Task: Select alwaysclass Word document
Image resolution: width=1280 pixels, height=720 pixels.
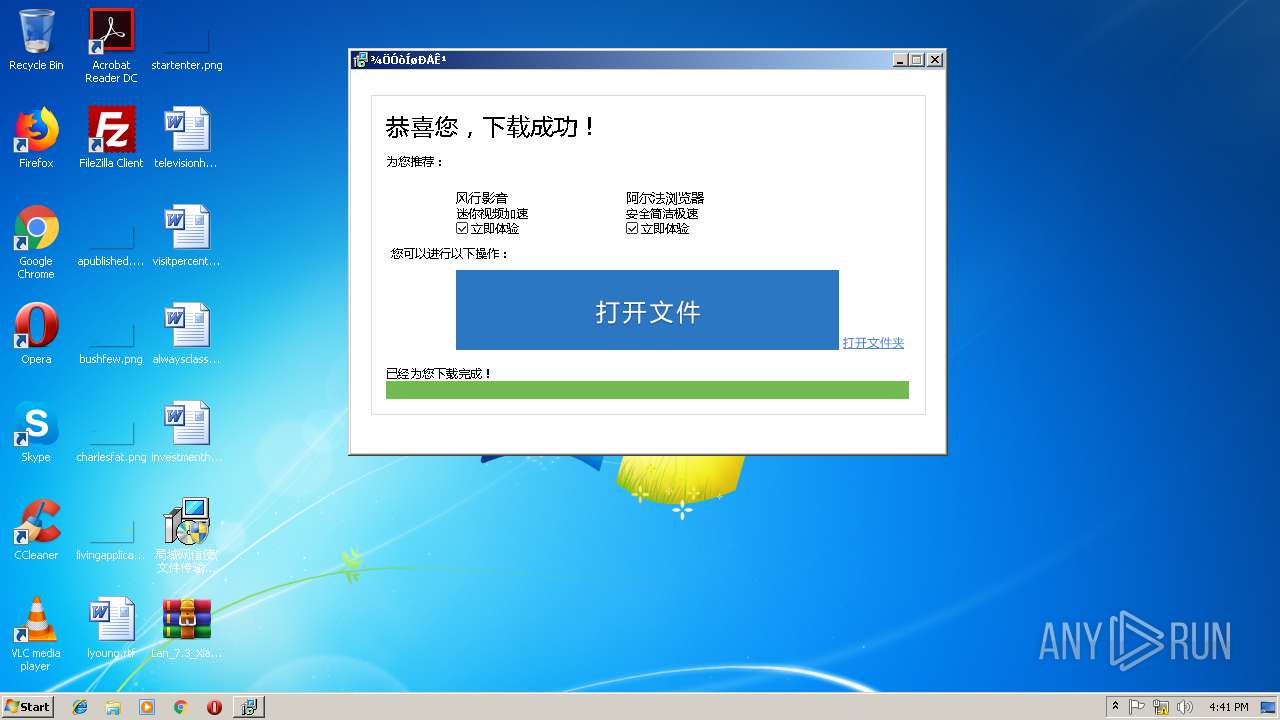Action: point(187,335)
